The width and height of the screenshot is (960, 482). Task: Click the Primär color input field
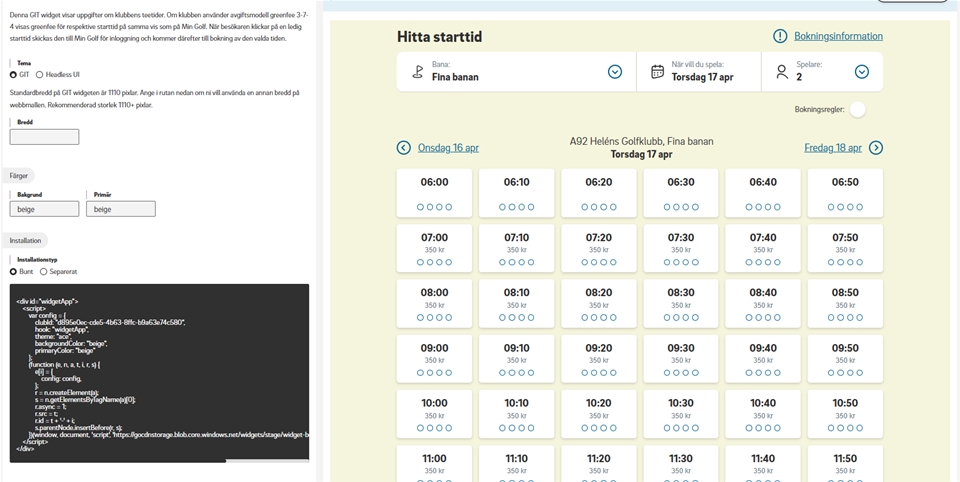[x=121, y=209]
